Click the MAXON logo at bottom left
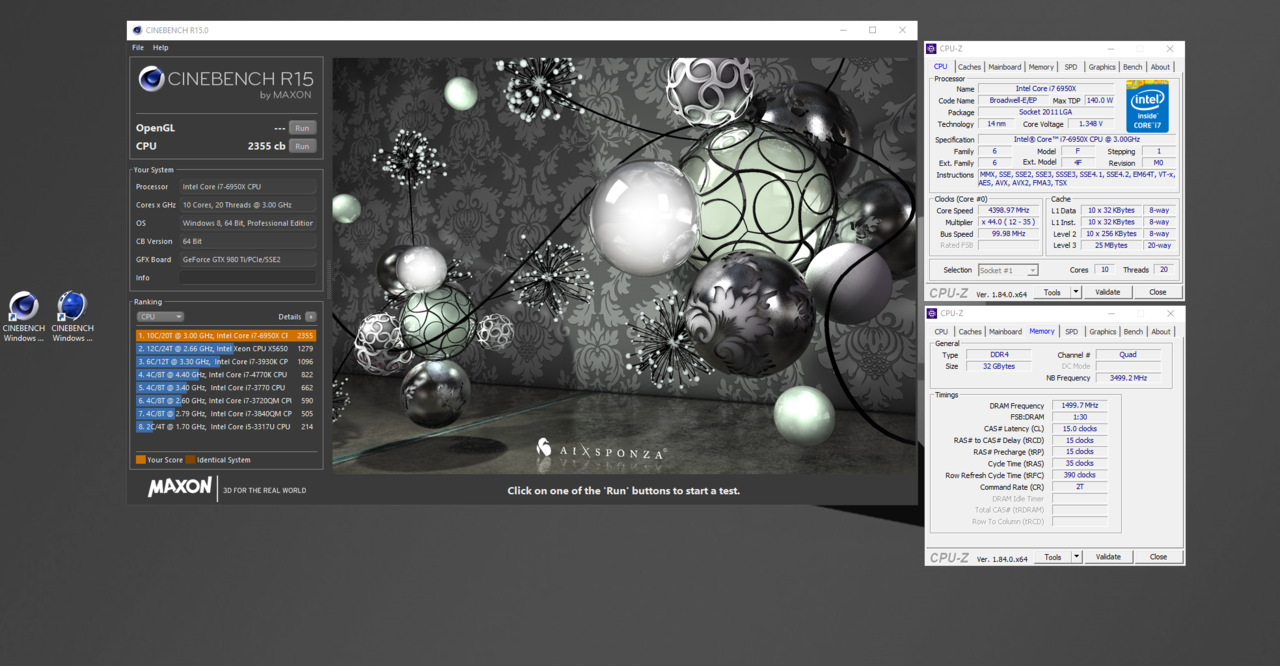 tap(180, 488)
